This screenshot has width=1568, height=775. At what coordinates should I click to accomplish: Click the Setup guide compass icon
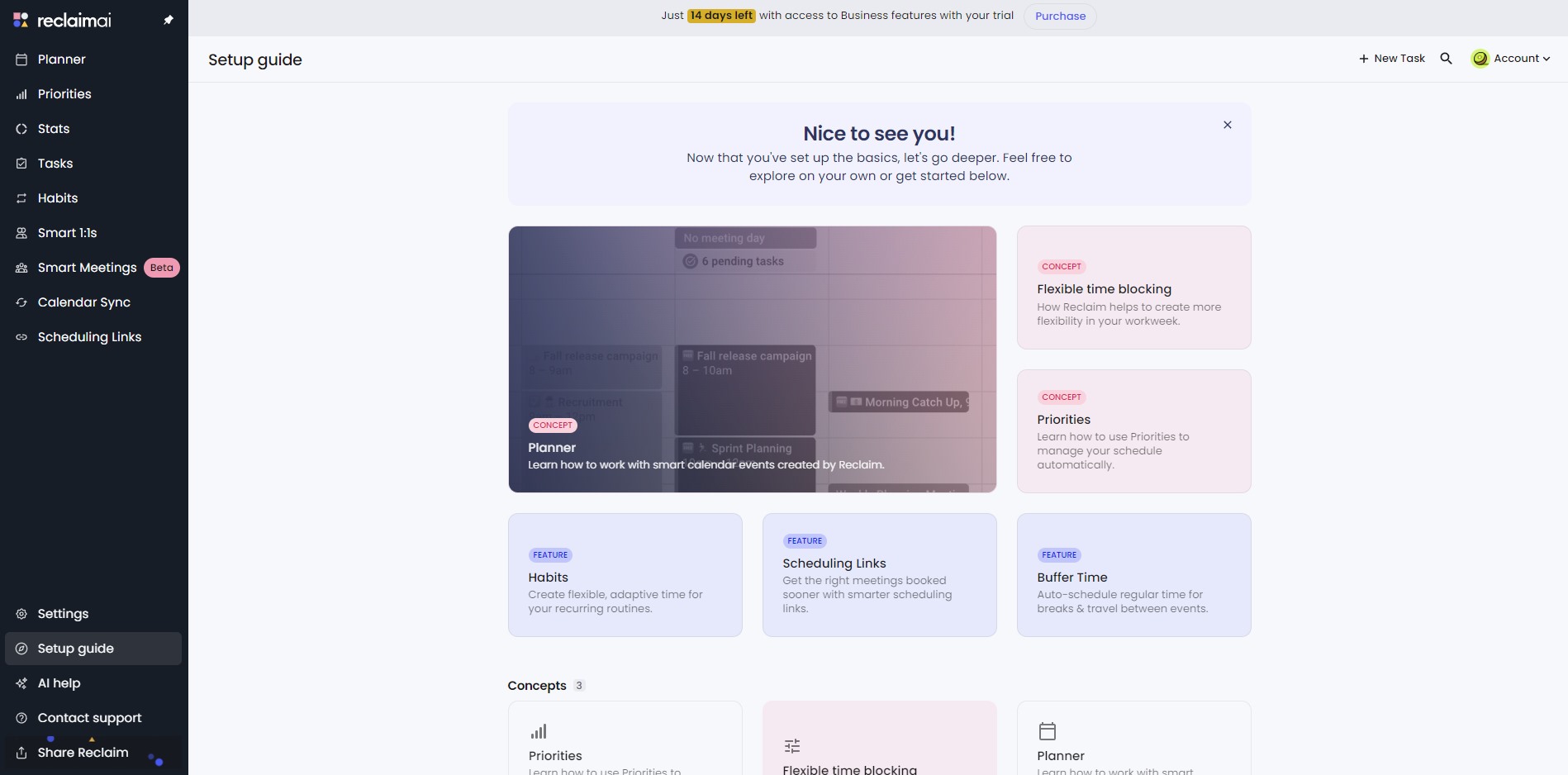click(x=21, y=649)
